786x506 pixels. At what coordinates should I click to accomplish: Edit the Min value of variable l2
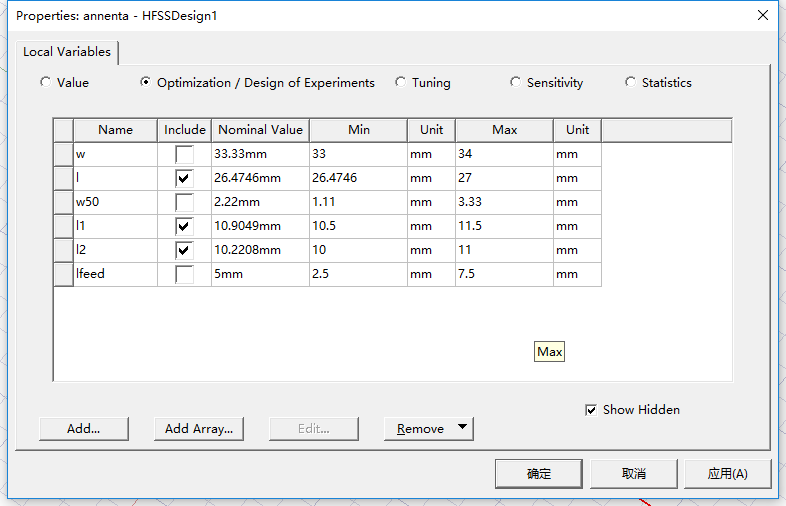pos(357,250)
